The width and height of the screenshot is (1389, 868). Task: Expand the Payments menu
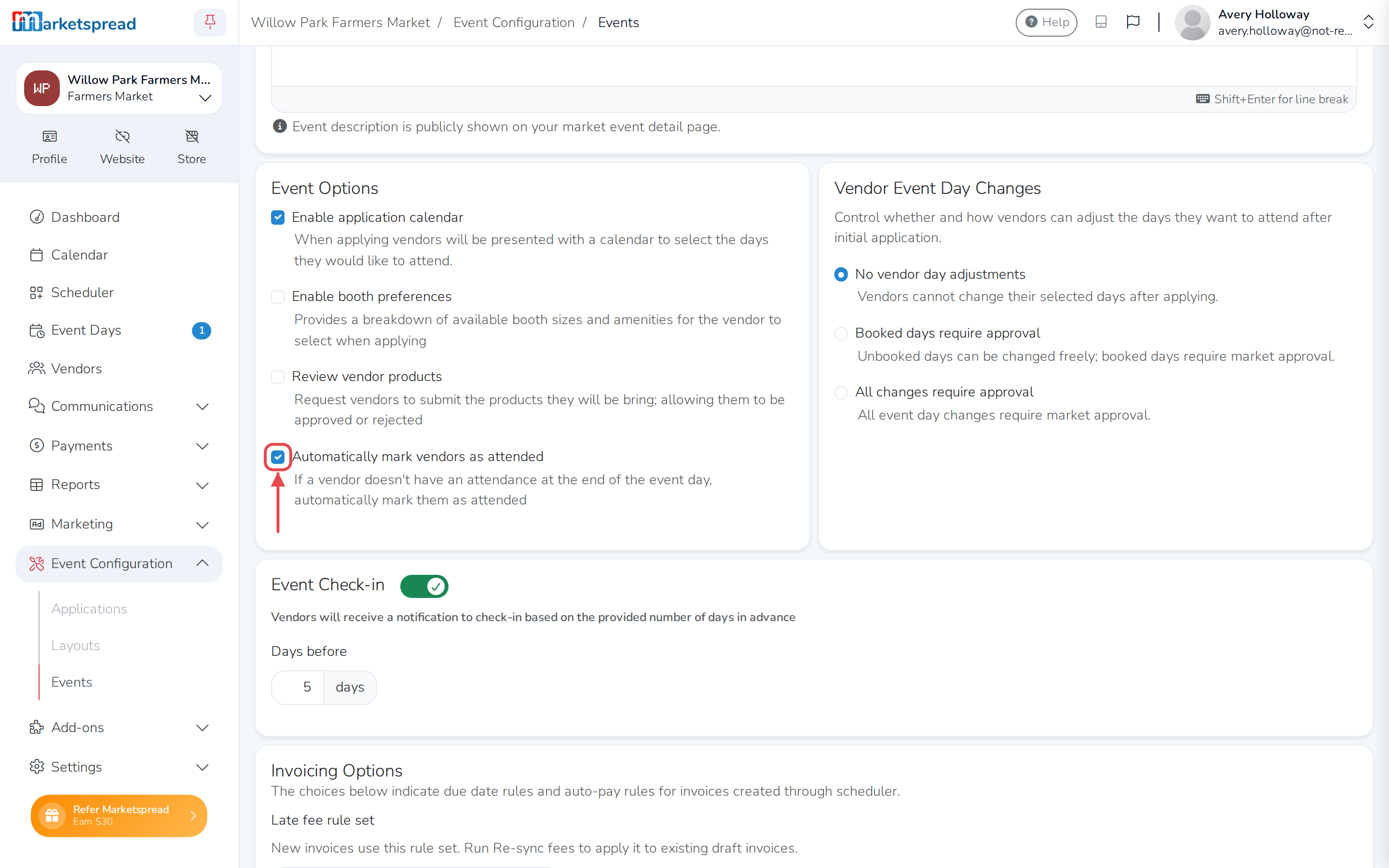(x=119, y=446)
